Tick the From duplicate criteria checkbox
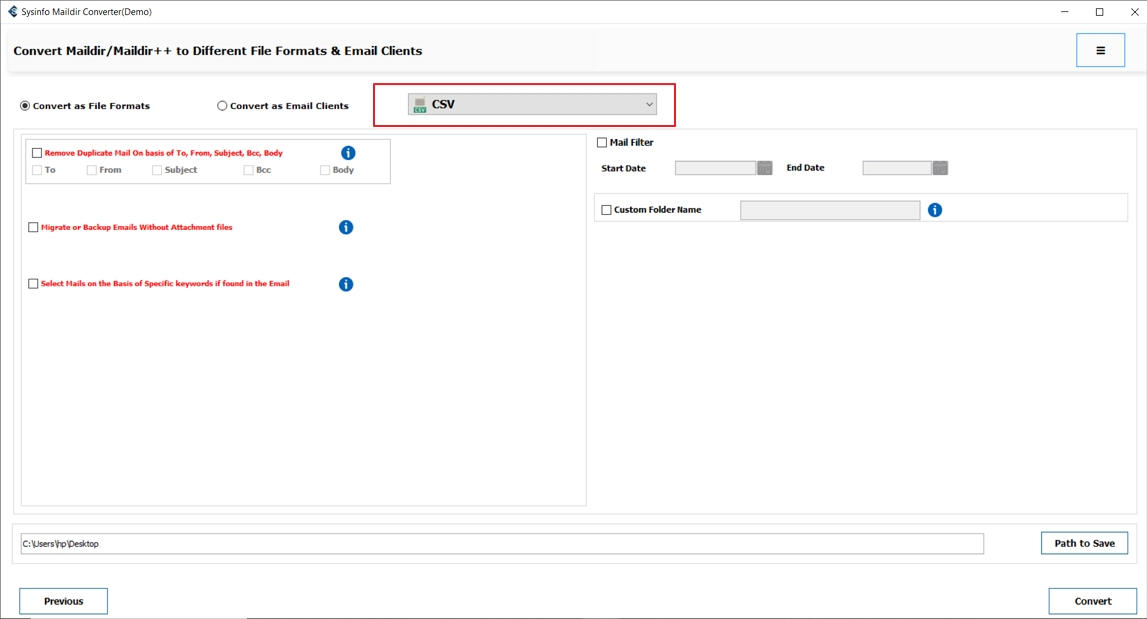This screenshot has width=1147, height=619. point(91,170)
